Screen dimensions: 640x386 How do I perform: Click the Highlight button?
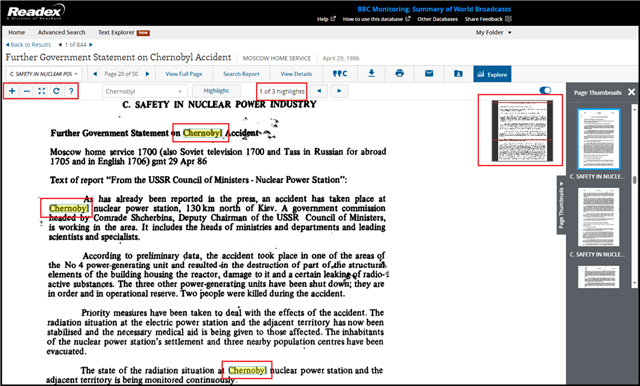point(216,91)
